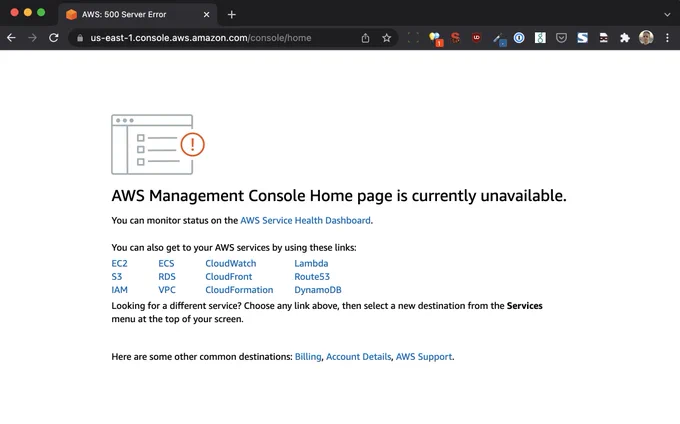680x424 pixels.
Task: Click the console-unavailable error illustration
Action: coord(158,144)
